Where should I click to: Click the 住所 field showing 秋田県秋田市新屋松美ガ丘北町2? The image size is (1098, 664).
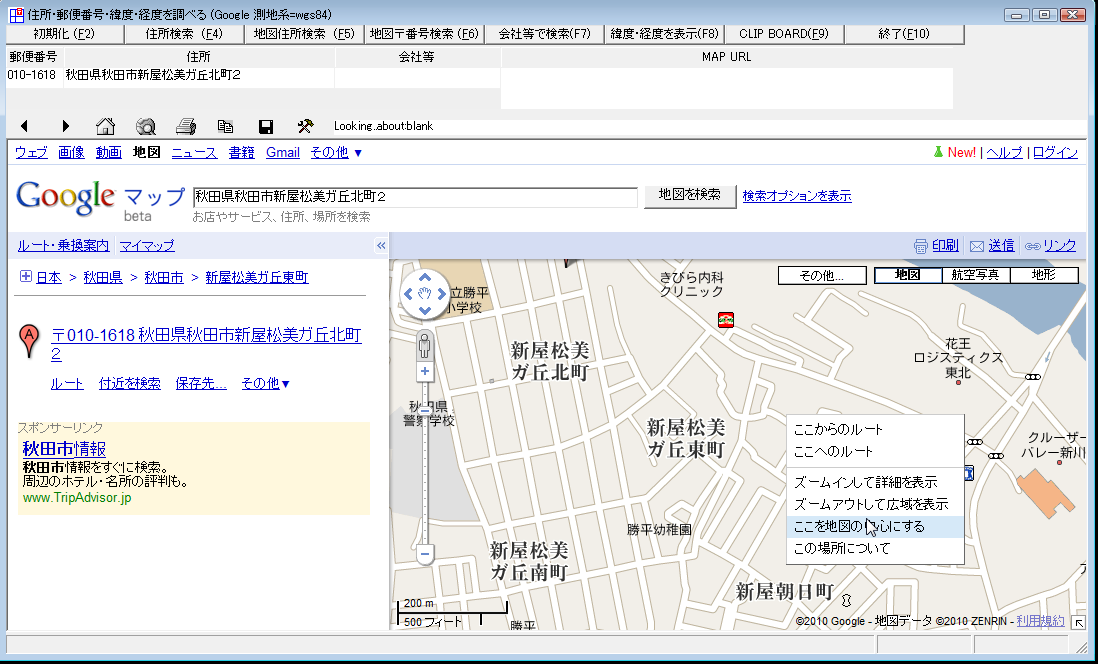click(199, 77)
